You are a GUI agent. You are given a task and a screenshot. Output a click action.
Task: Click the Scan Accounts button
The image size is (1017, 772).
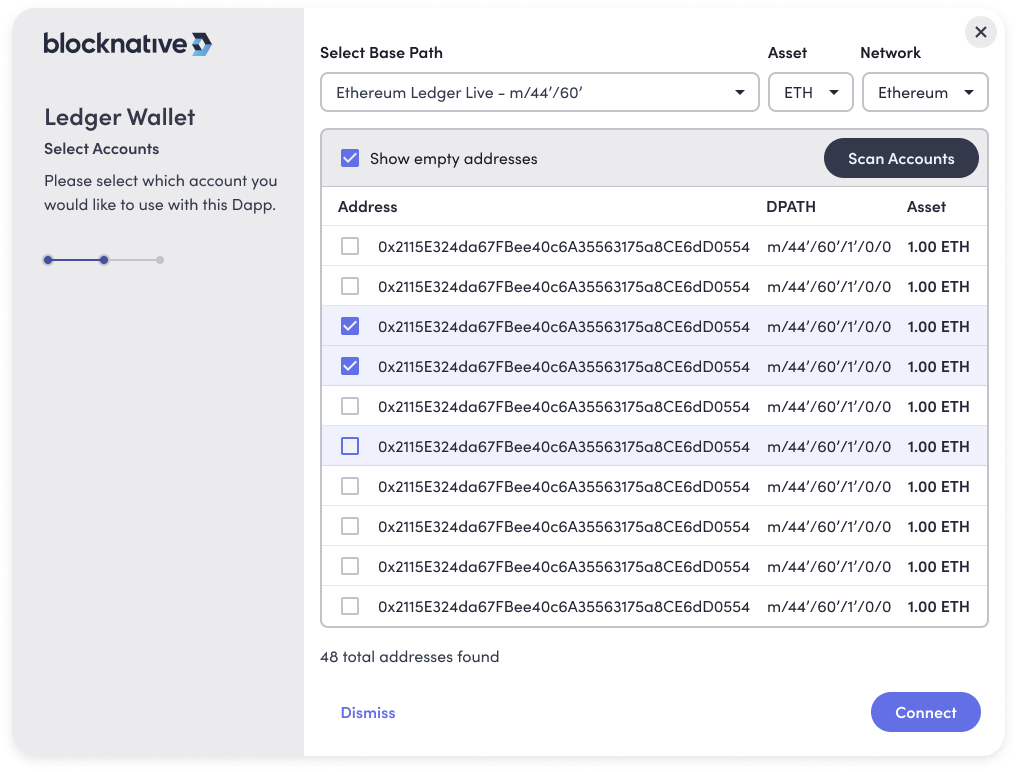click(x=901, y=158)
